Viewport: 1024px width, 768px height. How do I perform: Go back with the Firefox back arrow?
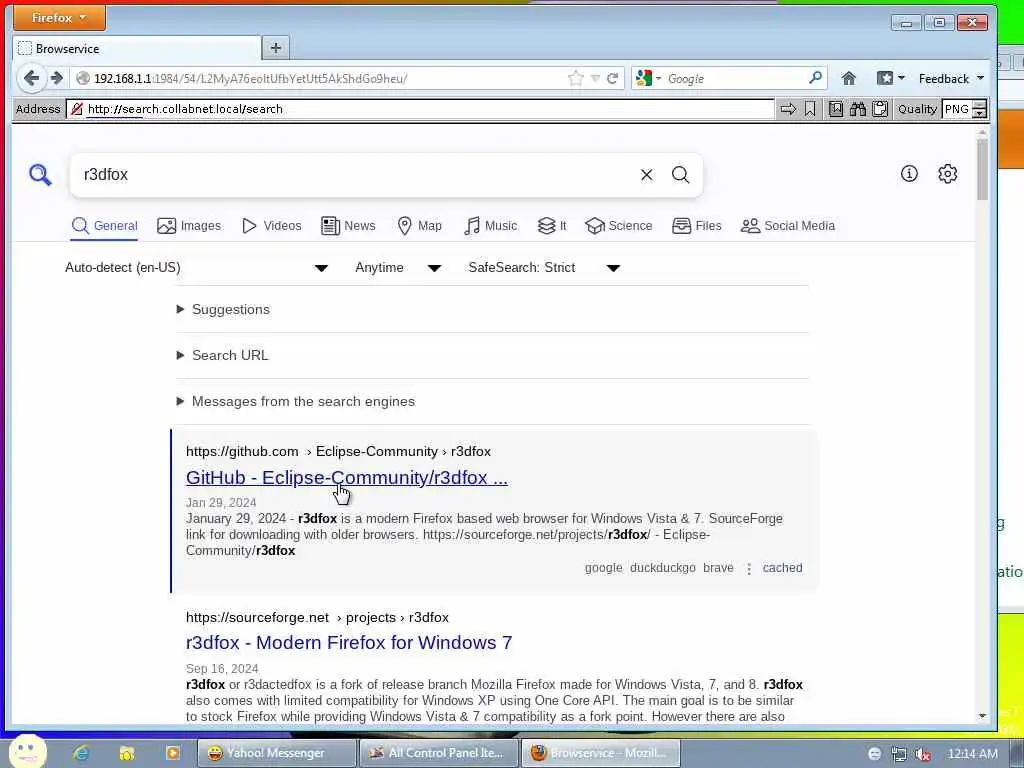(31, 78)
